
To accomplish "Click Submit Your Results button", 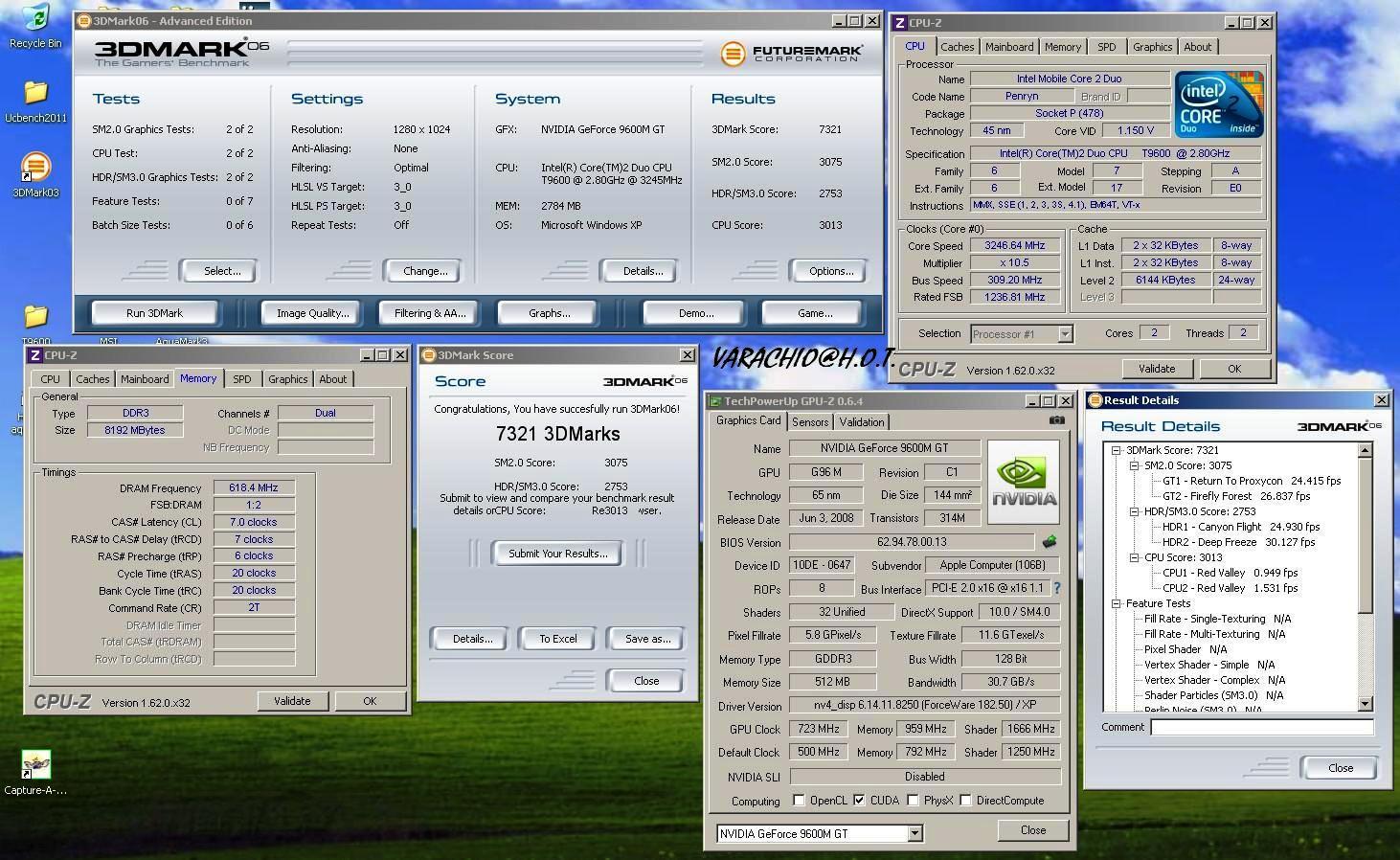I will (557, 554).
